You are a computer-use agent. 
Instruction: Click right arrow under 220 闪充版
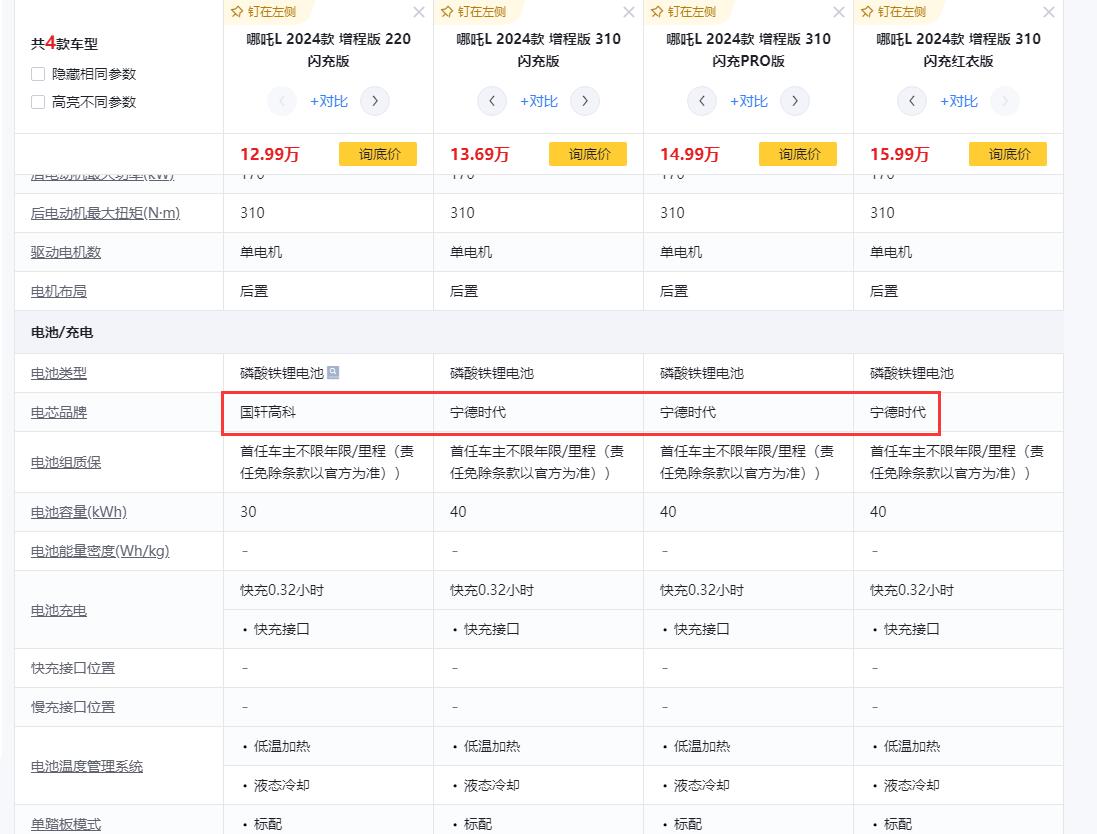[x=375, y=101]
